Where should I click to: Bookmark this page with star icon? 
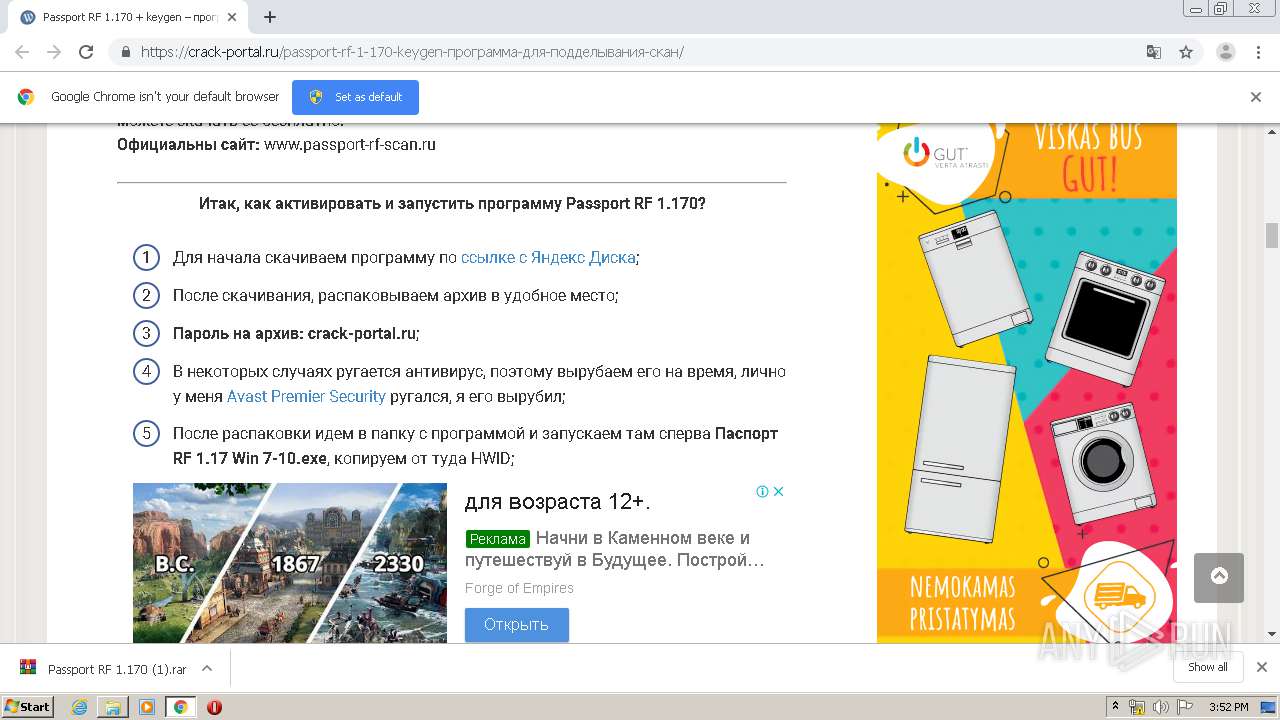pyautogui.click(x=1186, y=52)
